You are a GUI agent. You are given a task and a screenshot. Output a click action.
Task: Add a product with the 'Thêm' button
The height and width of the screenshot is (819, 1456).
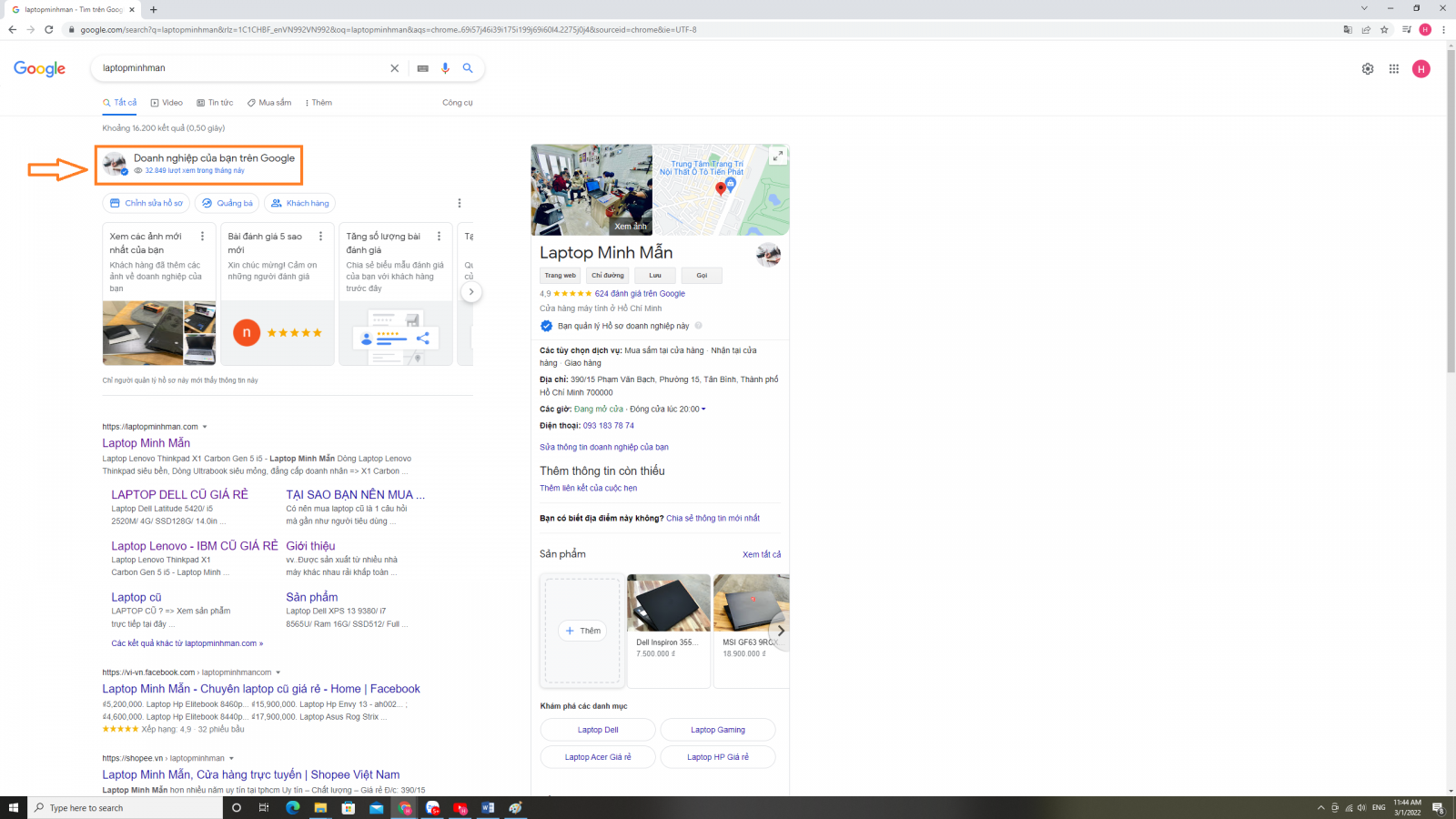click(582, 631)
